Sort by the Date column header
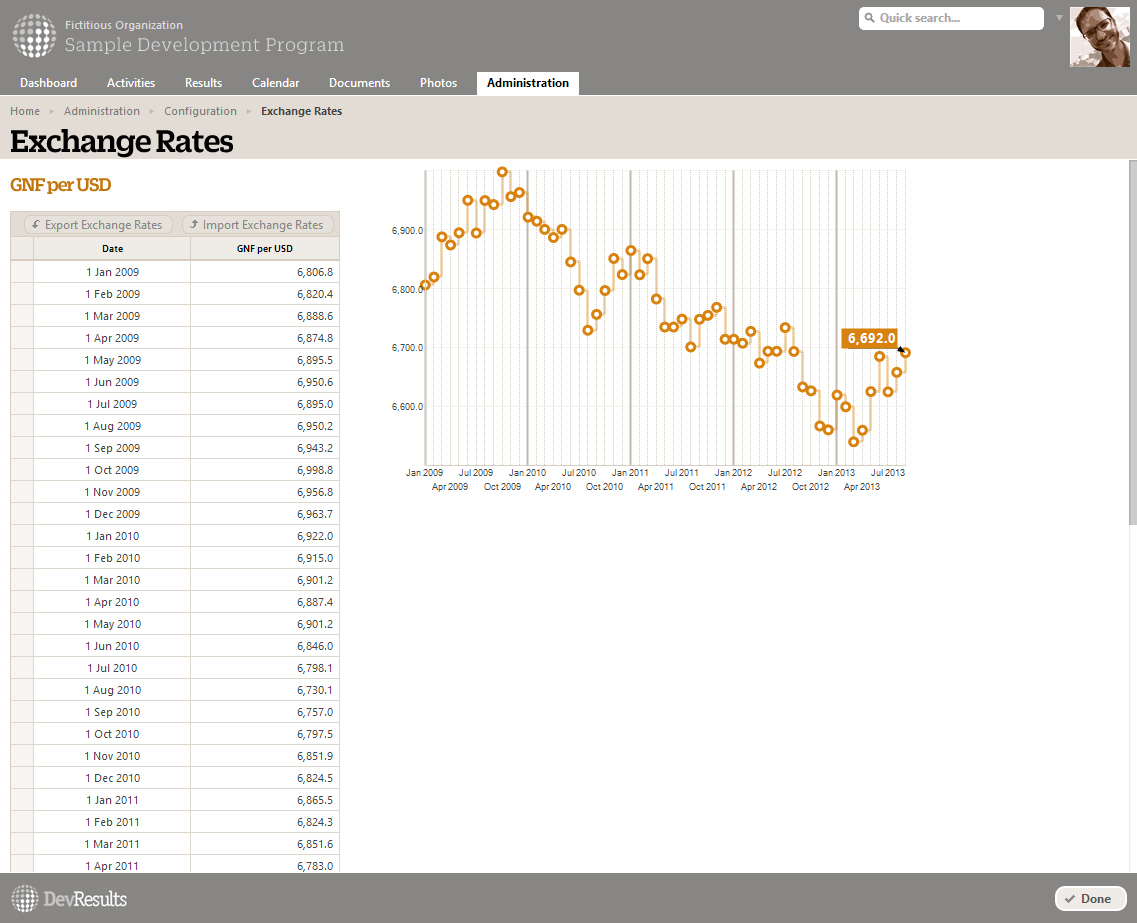This screenshot has width=1137, height=923. 112,248
